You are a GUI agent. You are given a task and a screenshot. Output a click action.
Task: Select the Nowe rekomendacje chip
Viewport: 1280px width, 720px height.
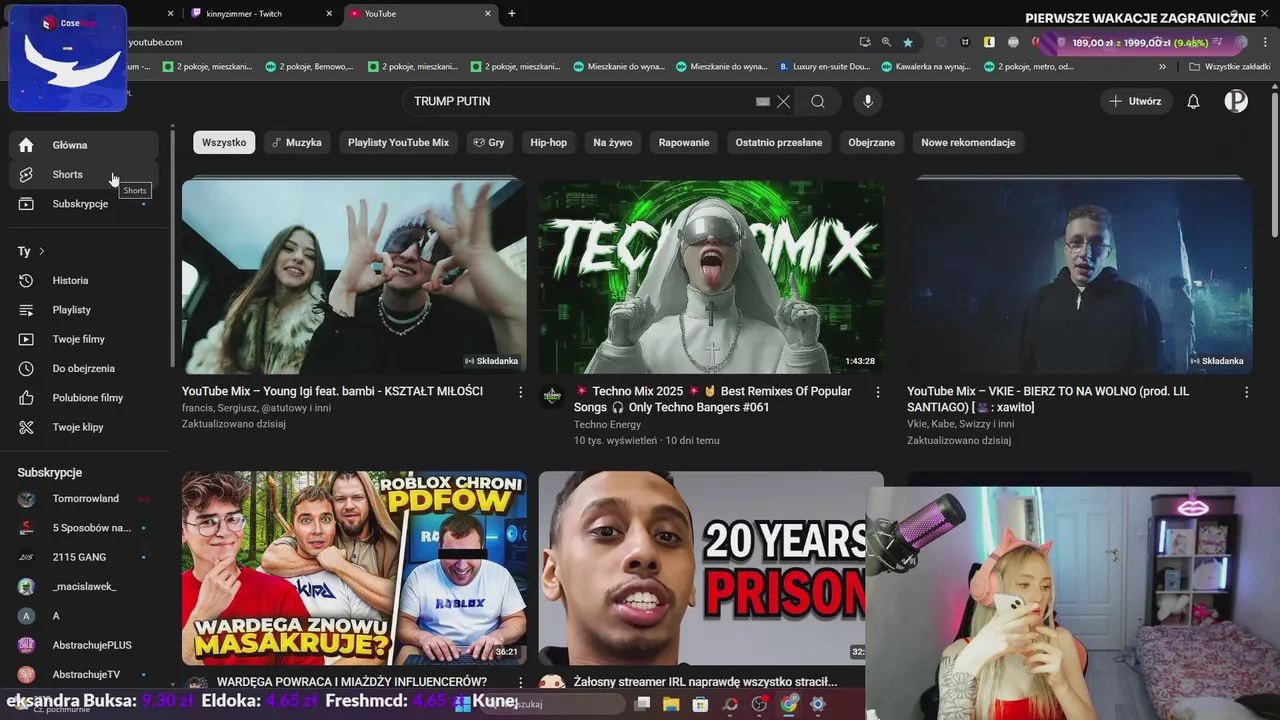[968, 143]
